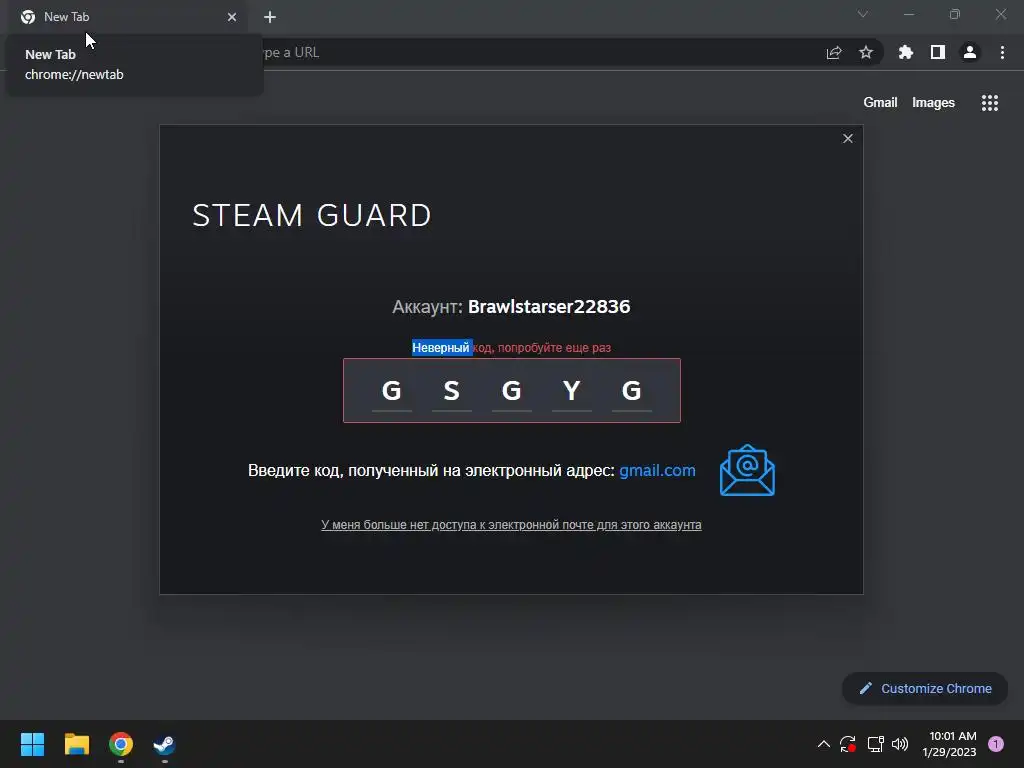The image size is (1024, 768).
Task: Click the sync tray icon with red dot
Action: [x=848, y=744]
